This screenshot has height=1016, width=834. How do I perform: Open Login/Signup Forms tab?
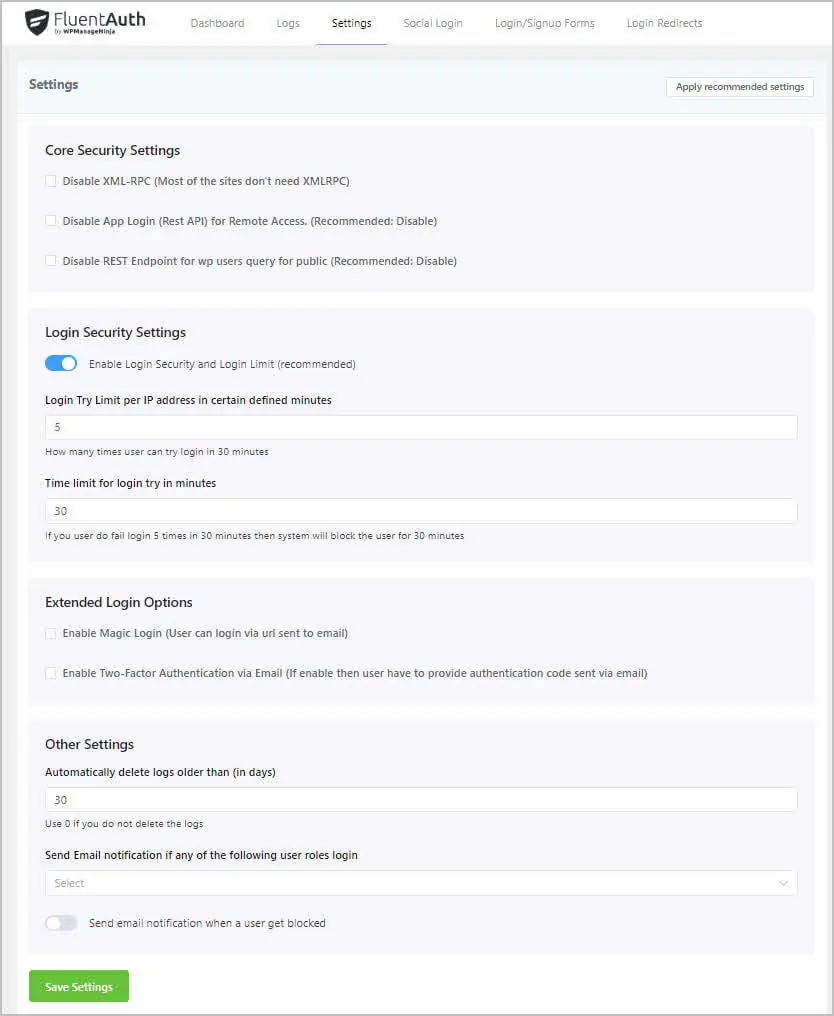(545, 23)
